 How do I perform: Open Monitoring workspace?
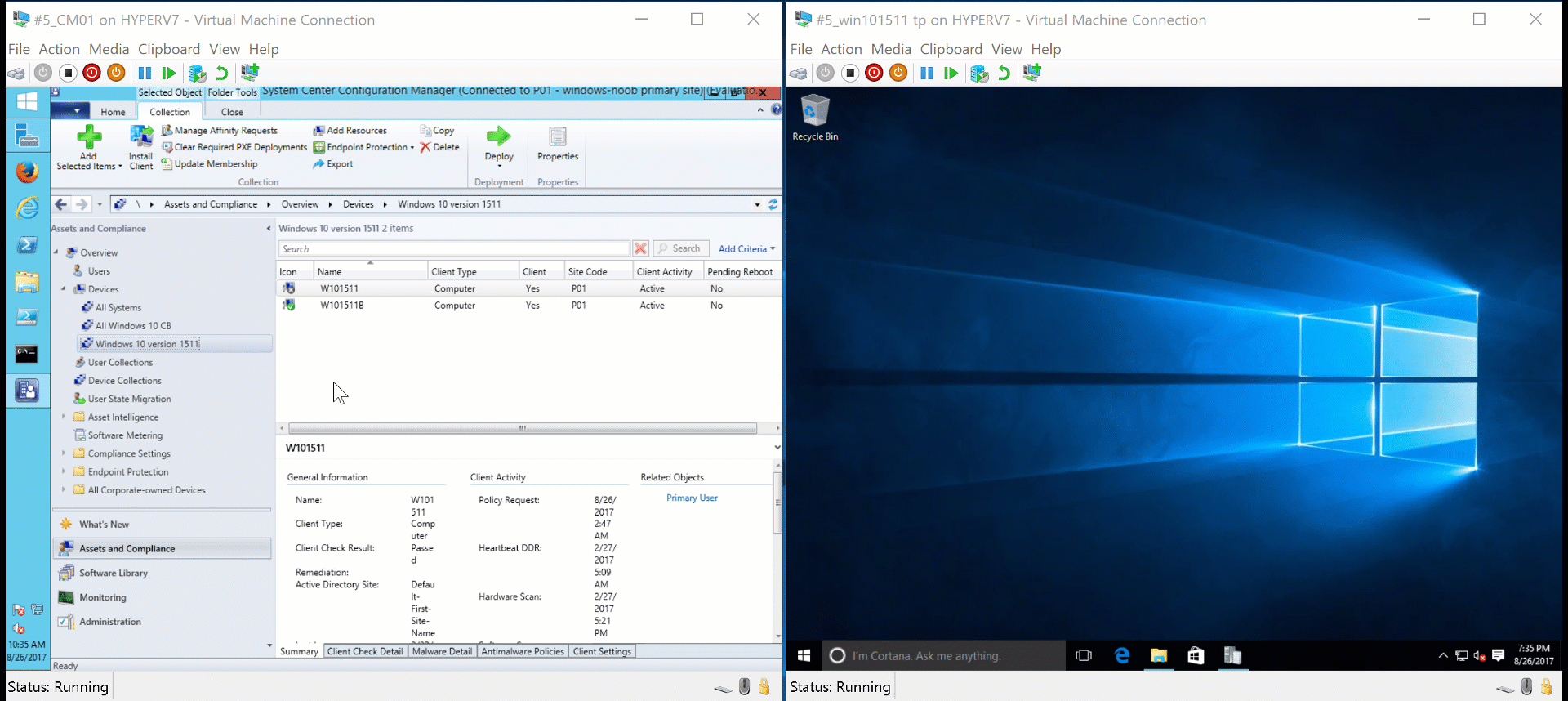pyautogui.click(x=163, y=597)
